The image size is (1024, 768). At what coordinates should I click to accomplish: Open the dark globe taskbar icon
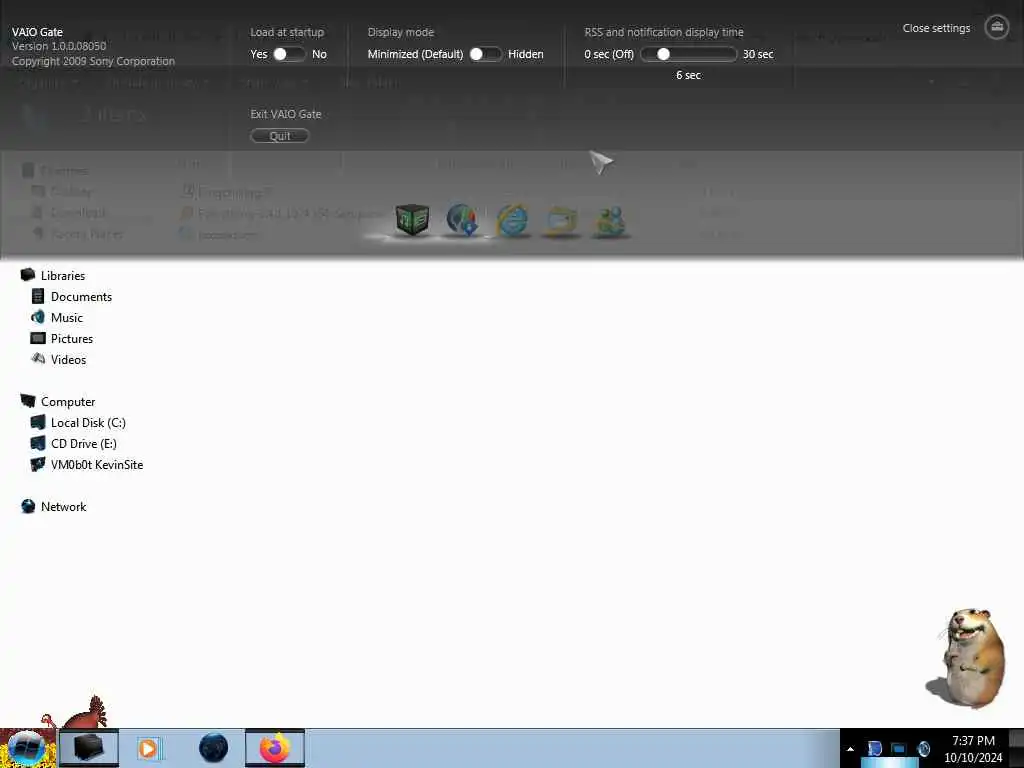214,748
